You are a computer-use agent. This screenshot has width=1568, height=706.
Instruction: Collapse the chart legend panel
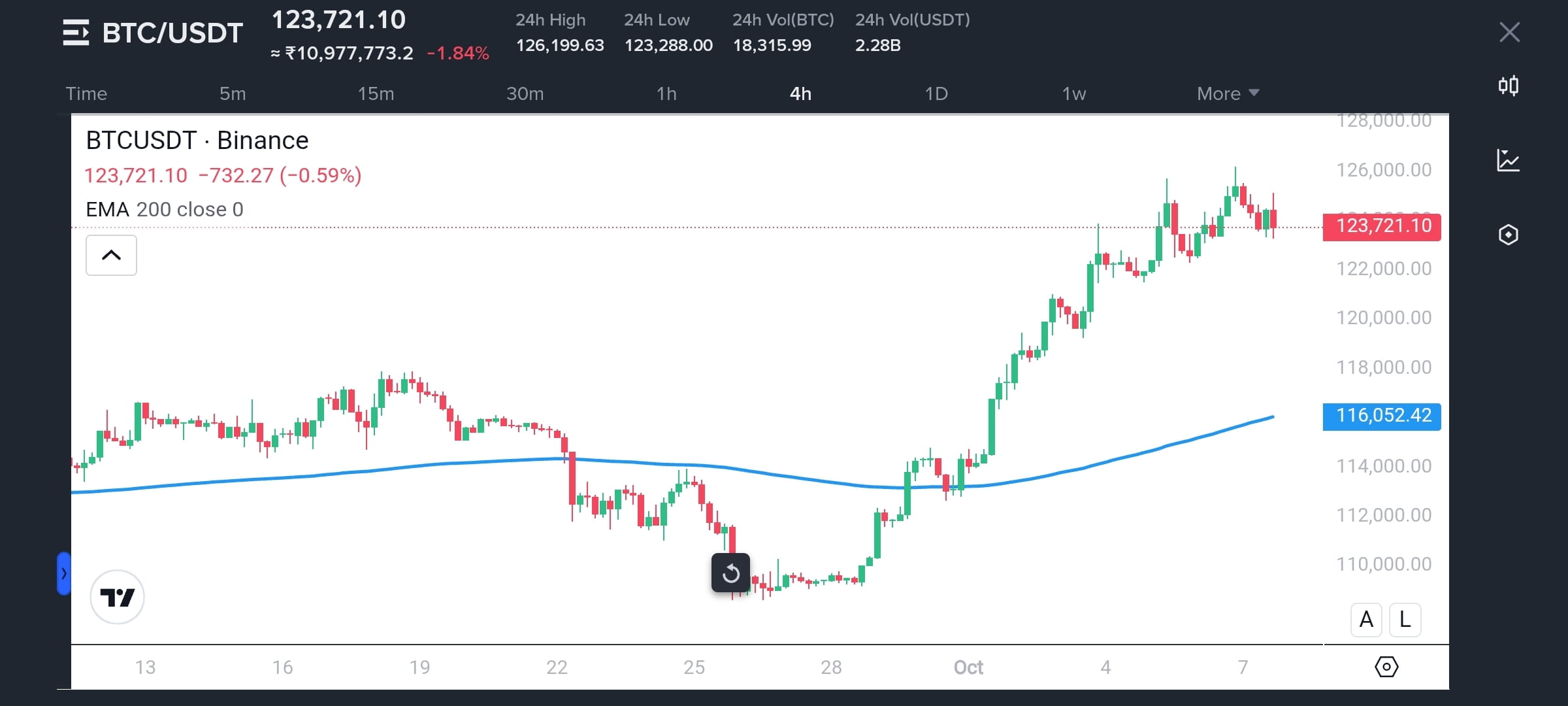click(111, 255)
